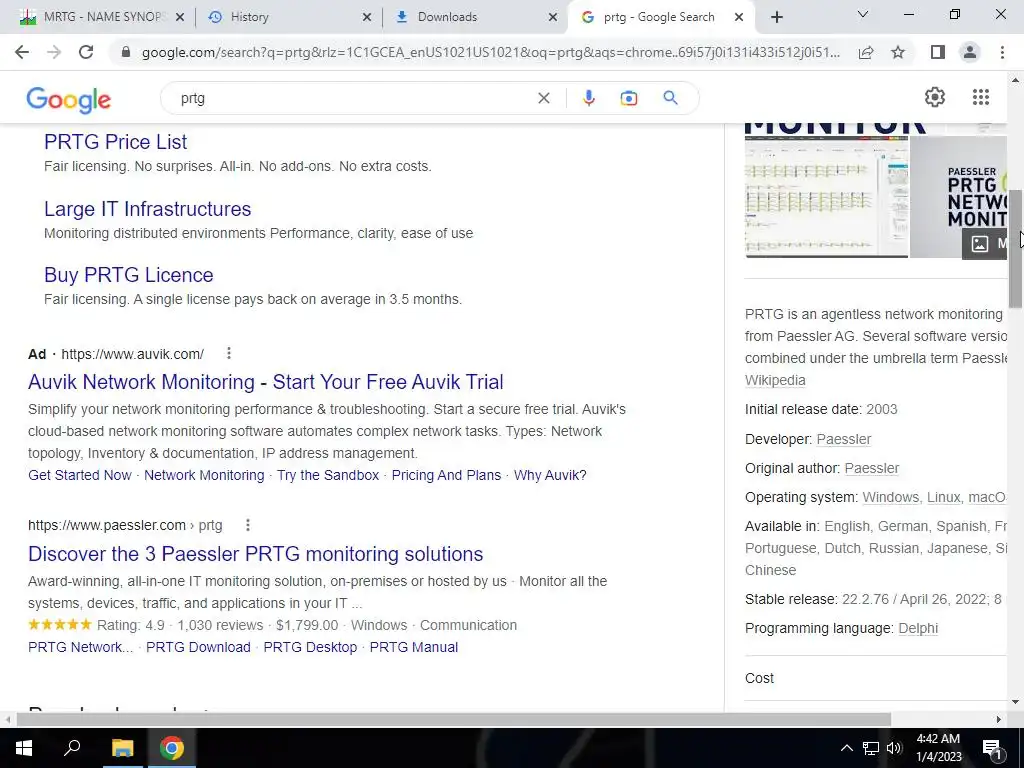This screenshot has width=1024, height=768.
Task: Open the Try the Sandbox sitelink
Action: point(328,475)
